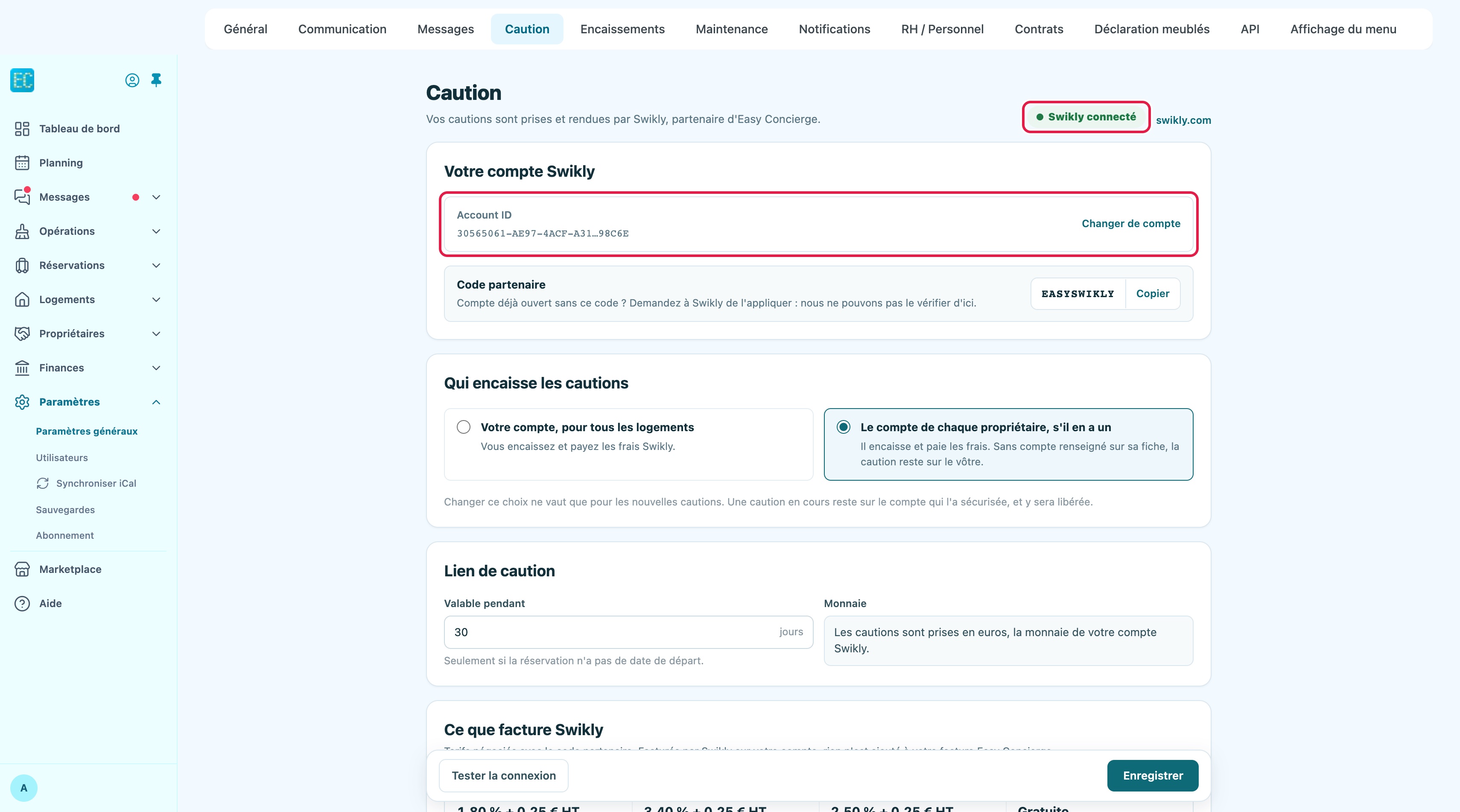Viewport: 1460px width, 812px height.
Task: Click the Swikly connecté status badge
Action: tap(1086, 117)
